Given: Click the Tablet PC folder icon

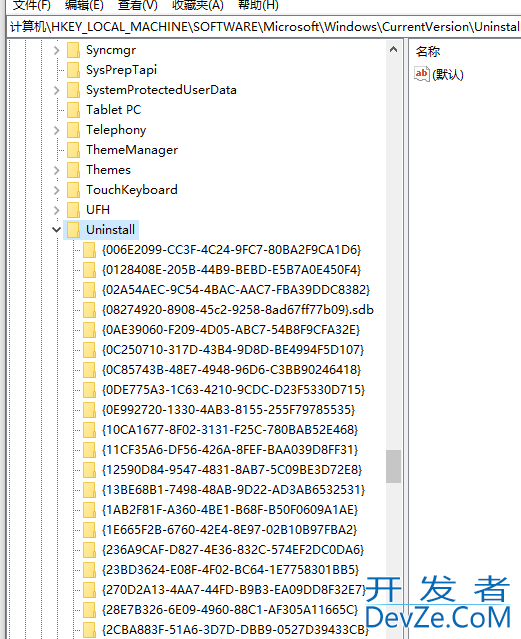Looking at the screenshot, I should 73,110.
